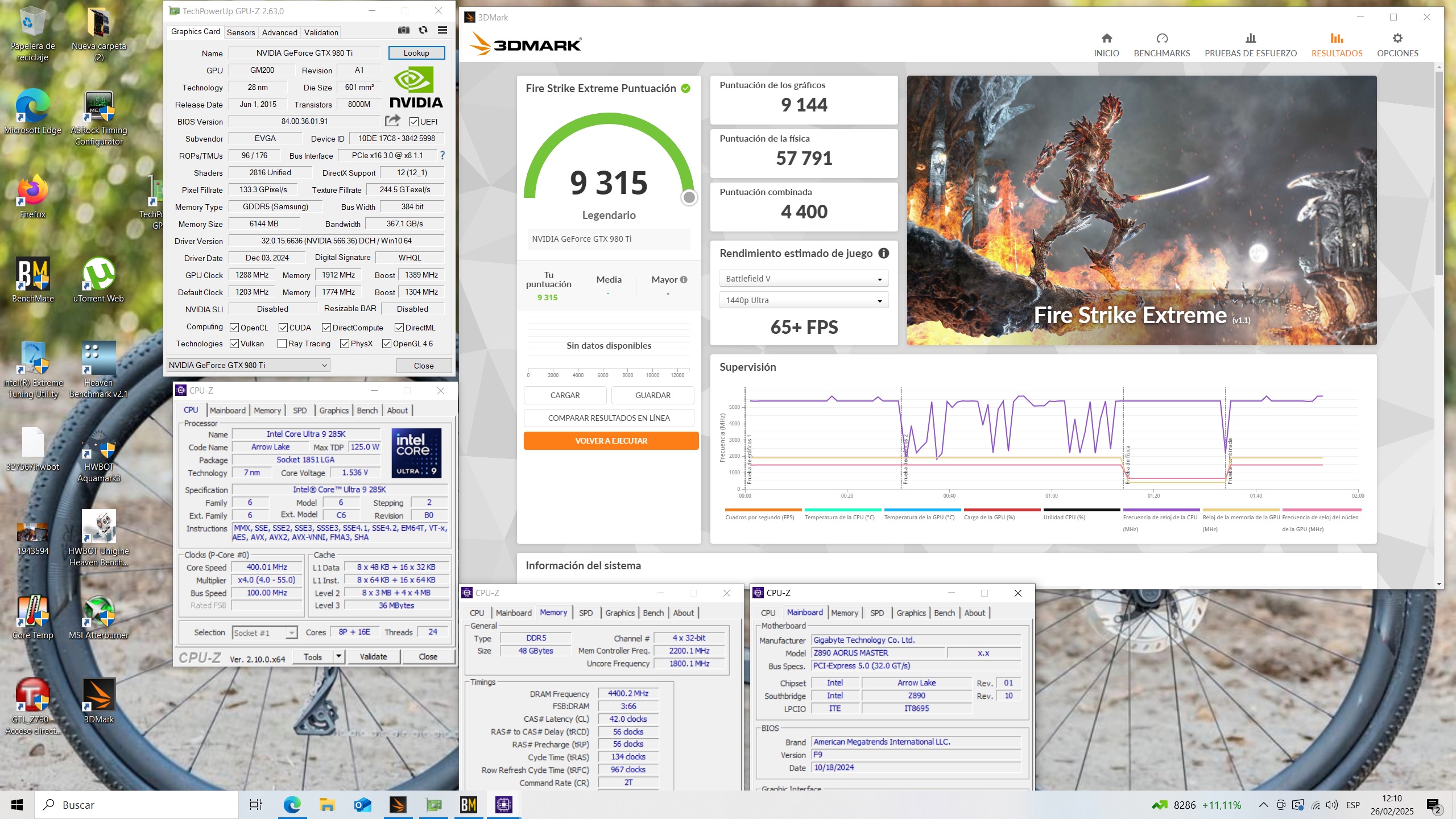Open Mainboard tab in left CPU-Z

(227, 410)
